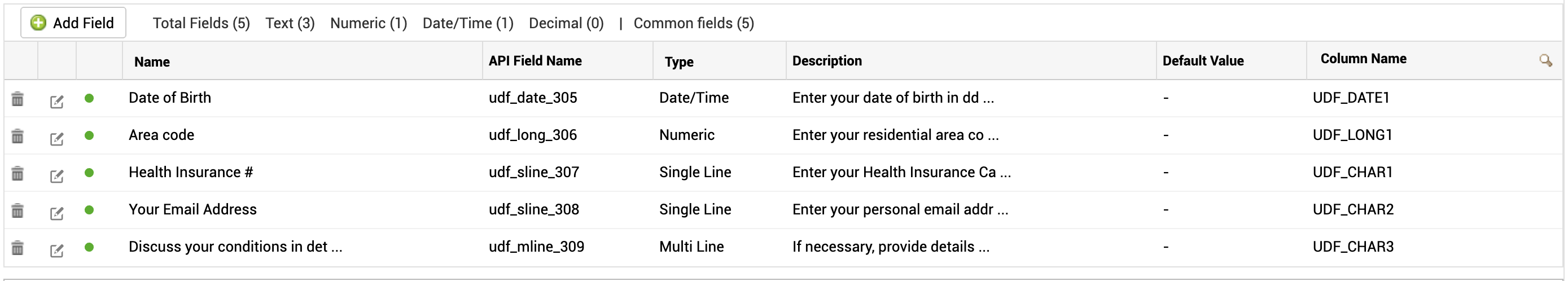Show Total Fields (5) list
Viewport: 1568px width, 281px height.
201,23
